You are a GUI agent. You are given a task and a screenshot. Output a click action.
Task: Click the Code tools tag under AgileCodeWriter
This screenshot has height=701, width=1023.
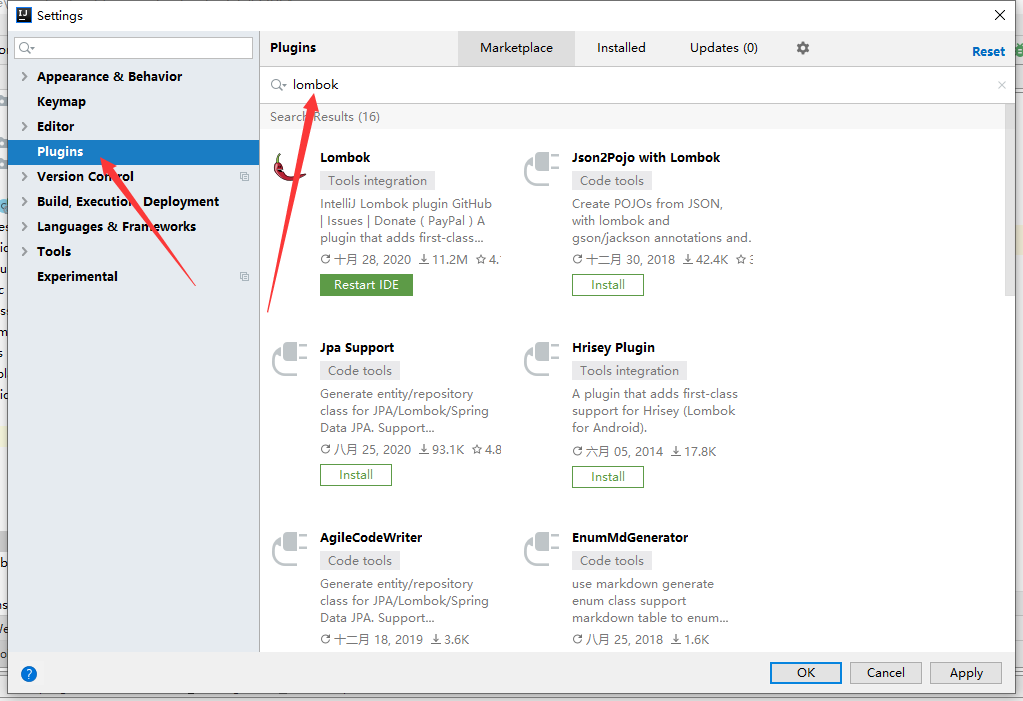tap(359, 561)
